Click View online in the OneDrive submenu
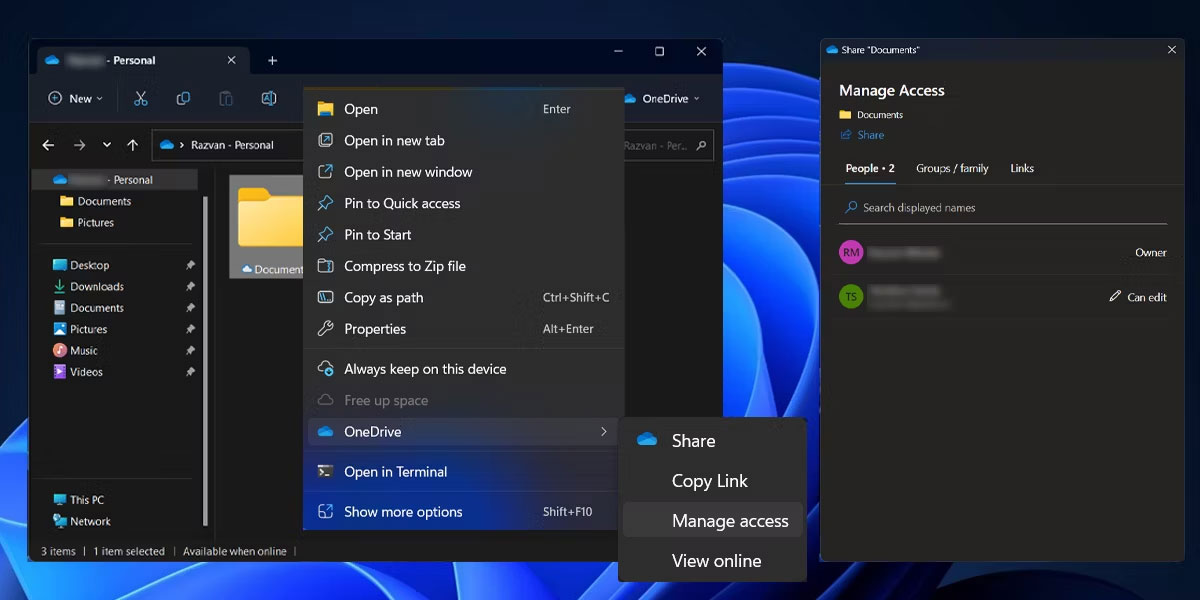This screenshot has height=600, width=1200. (713, 561)
